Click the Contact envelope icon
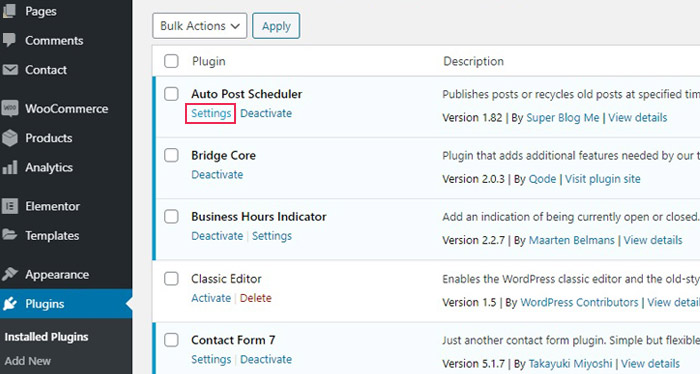The height and width of the screenshot is (374, 700). 9,70
